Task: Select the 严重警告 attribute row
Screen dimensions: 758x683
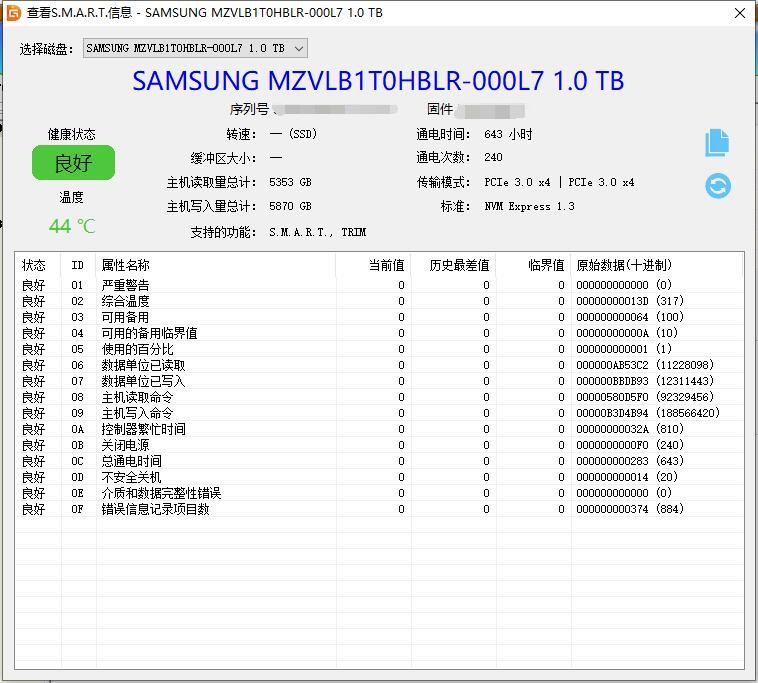Action: click(379, 285)
